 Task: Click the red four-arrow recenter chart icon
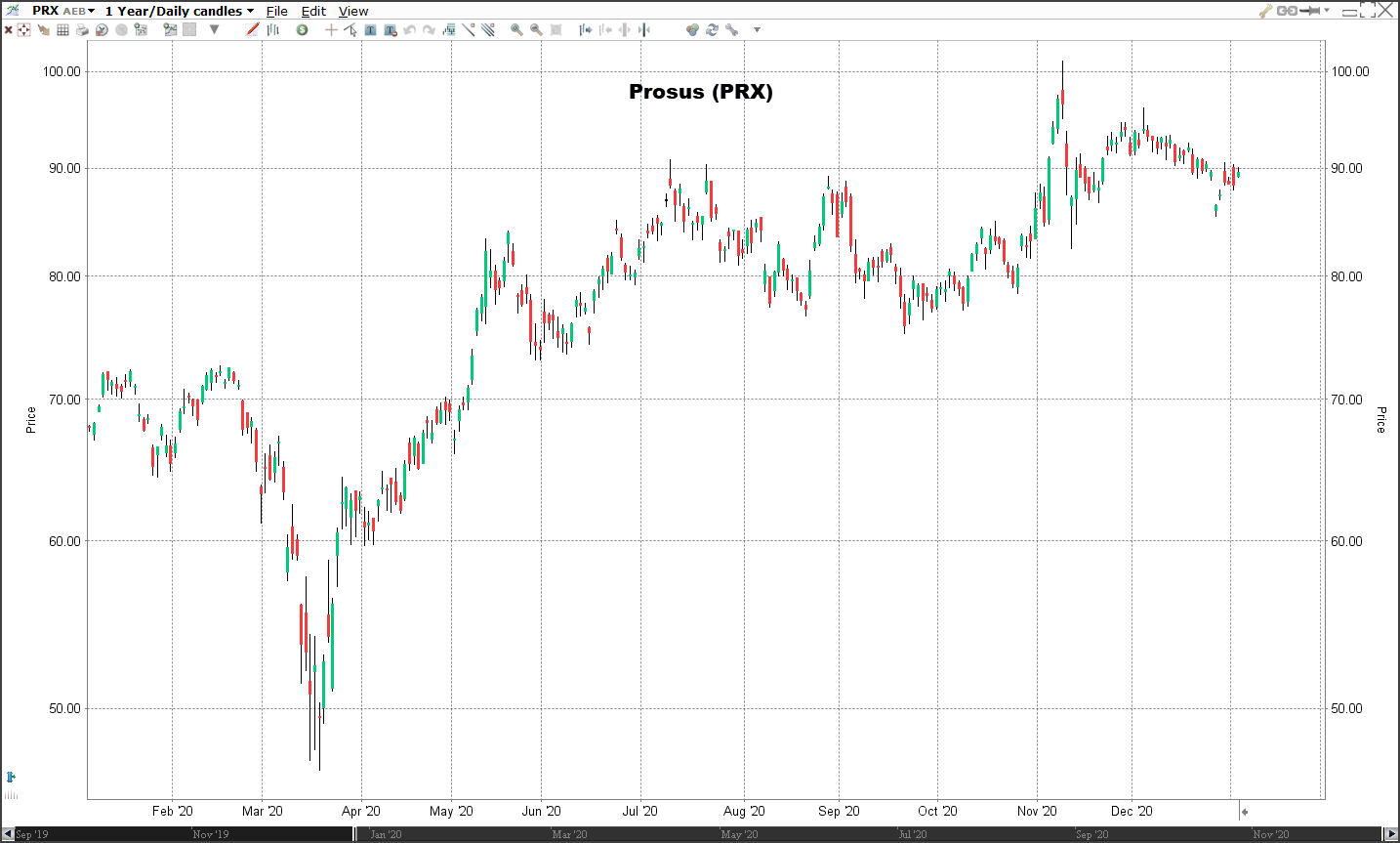[23, 30]
